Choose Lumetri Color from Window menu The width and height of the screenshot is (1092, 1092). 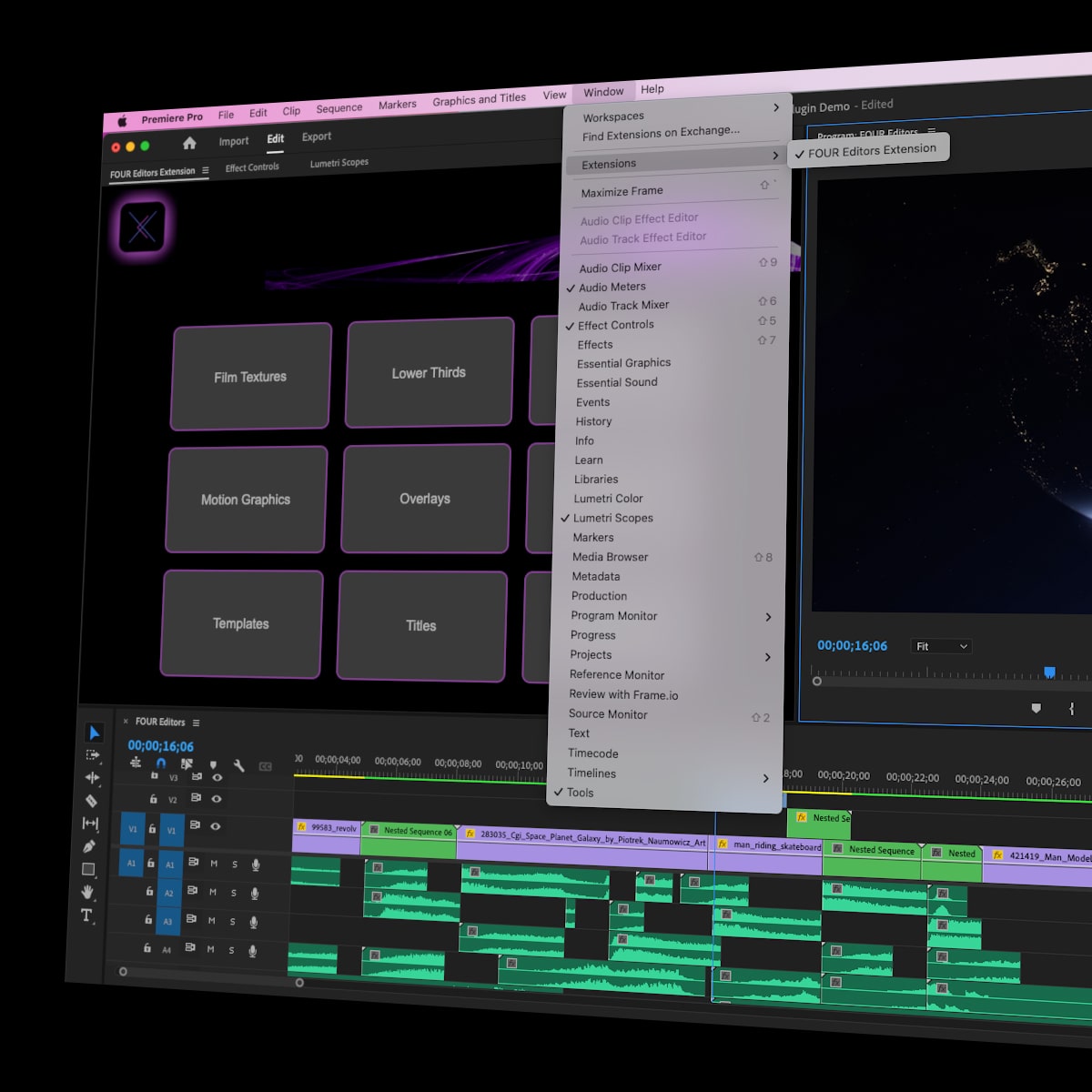tap(608, 499)
